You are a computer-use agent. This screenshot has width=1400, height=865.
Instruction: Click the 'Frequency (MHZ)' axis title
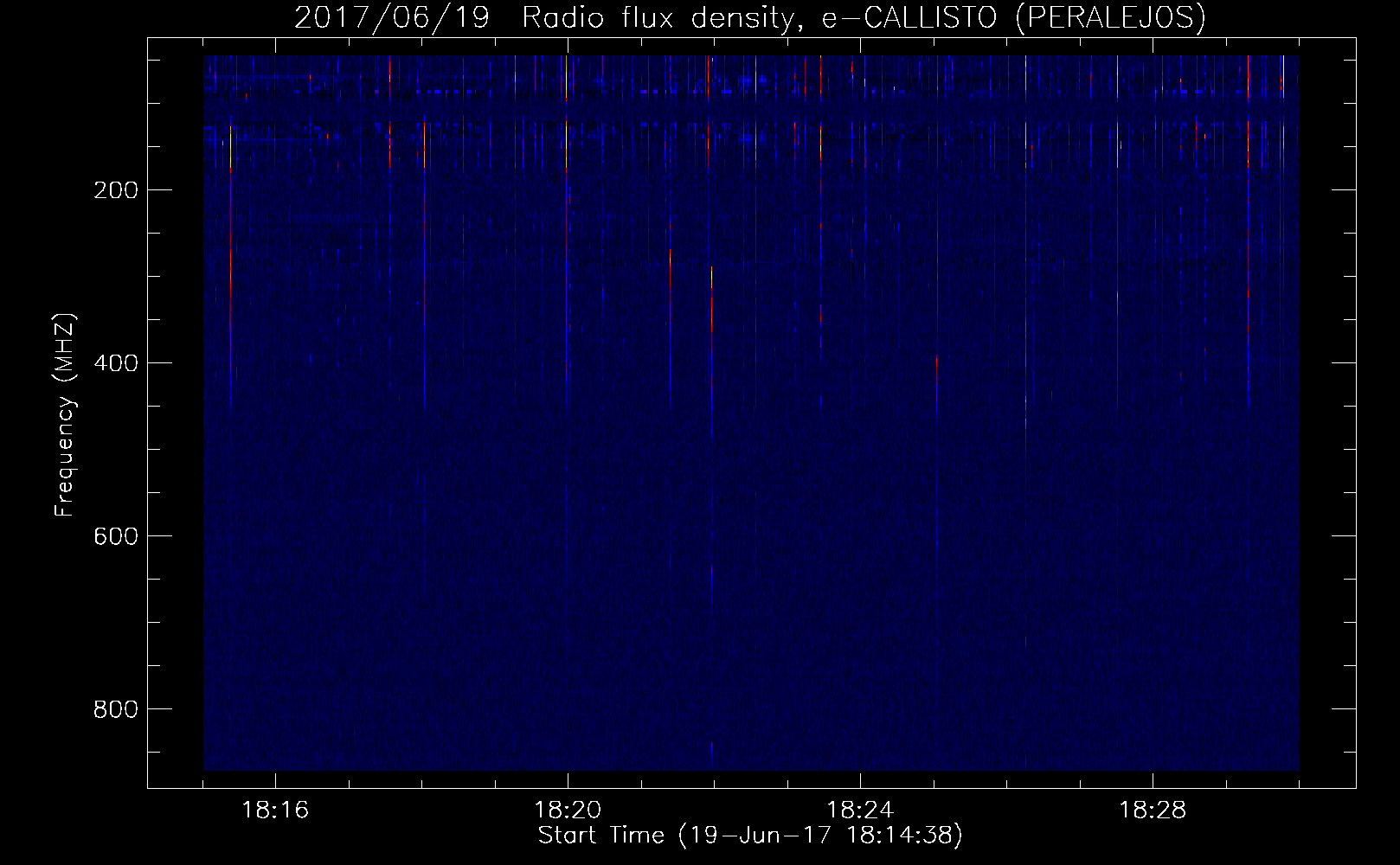coord(65,415)
